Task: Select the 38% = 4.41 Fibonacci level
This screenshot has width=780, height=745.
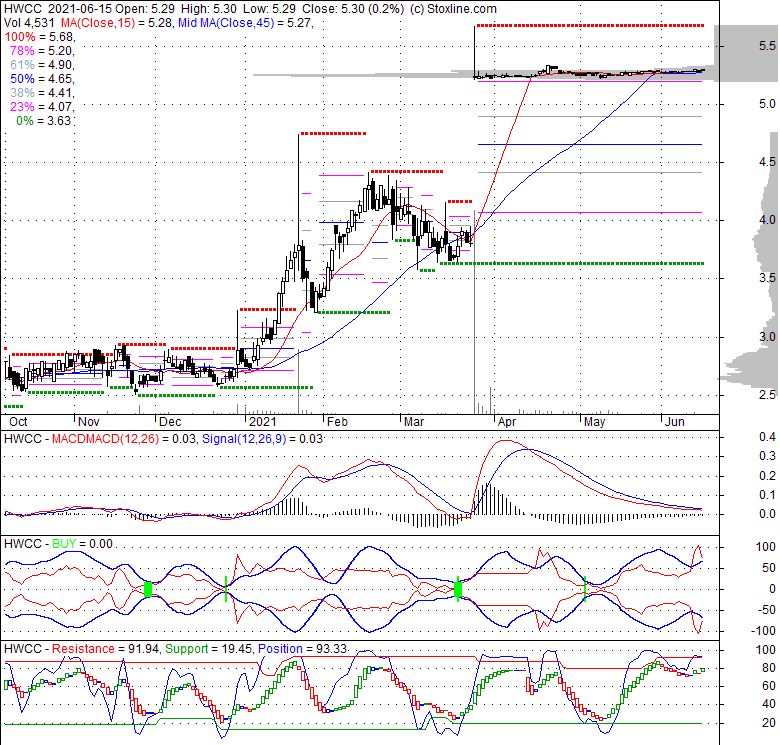Action: coord(42,93)
